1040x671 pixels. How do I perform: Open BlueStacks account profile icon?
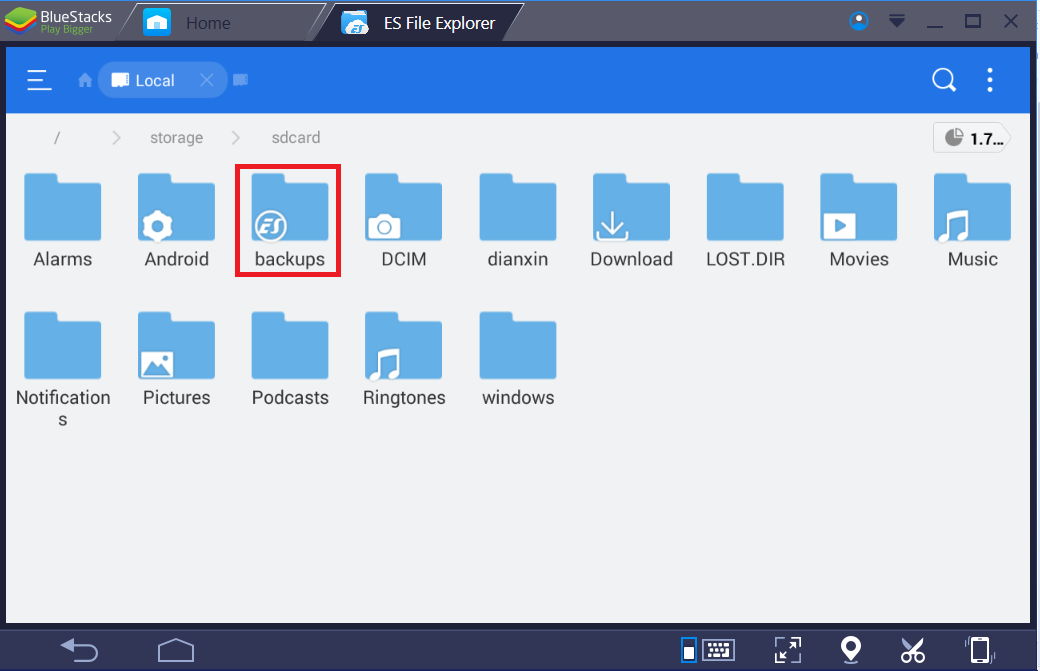[859, 21]
